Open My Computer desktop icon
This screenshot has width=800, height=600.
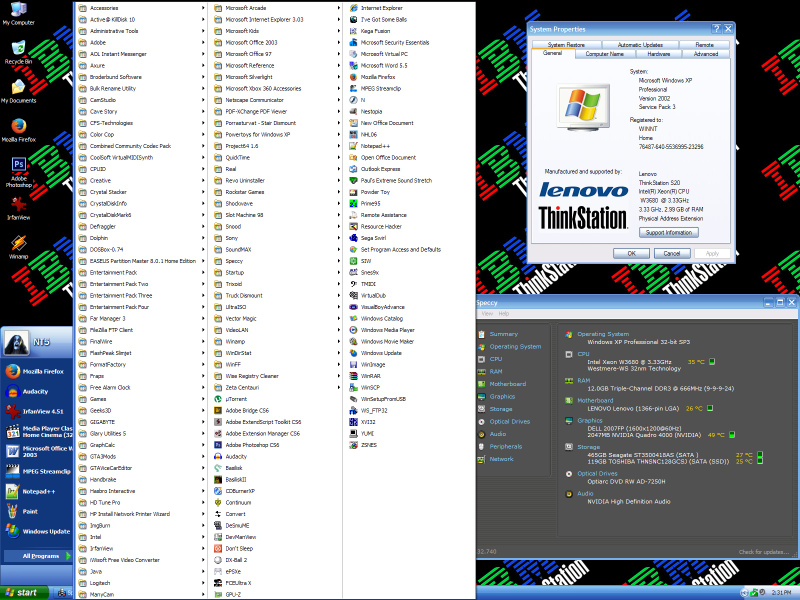click(18, 14)
